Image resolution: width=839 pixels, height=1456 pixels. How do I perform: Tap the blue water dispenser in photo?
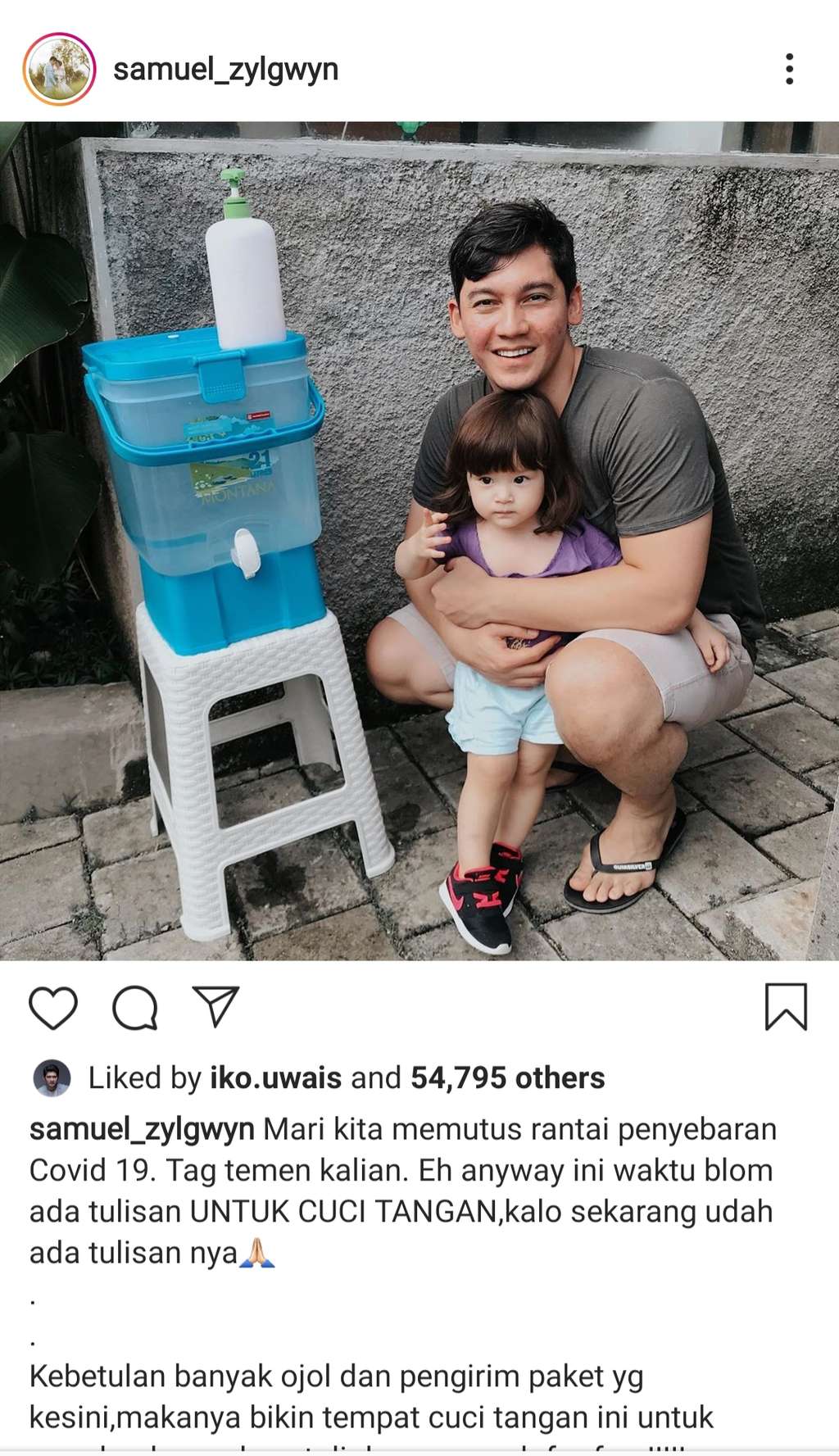[x=205, y=483]
